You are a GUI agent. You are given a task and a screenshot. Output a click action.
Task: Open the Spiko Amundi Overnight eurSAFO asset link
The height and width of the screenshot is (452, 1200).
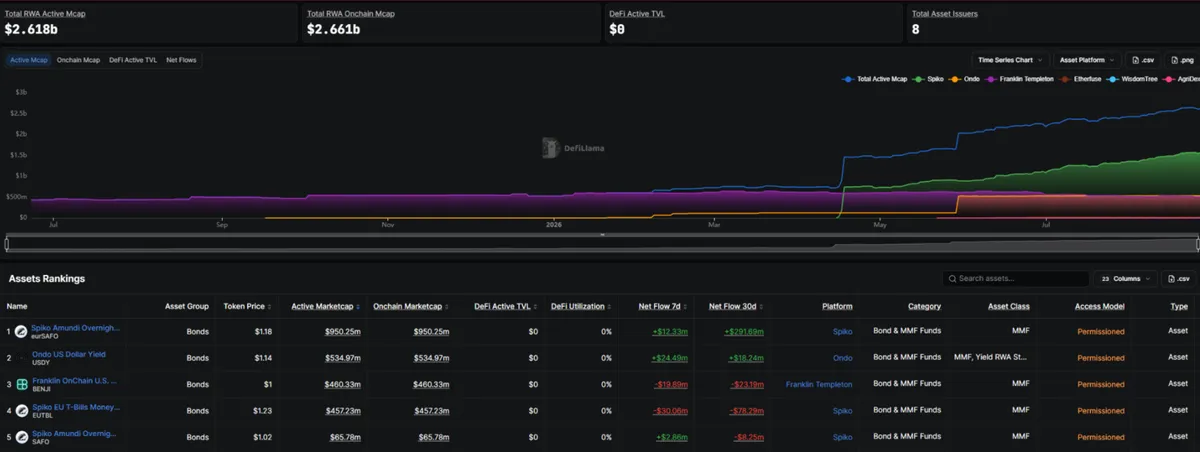point(75,327)
